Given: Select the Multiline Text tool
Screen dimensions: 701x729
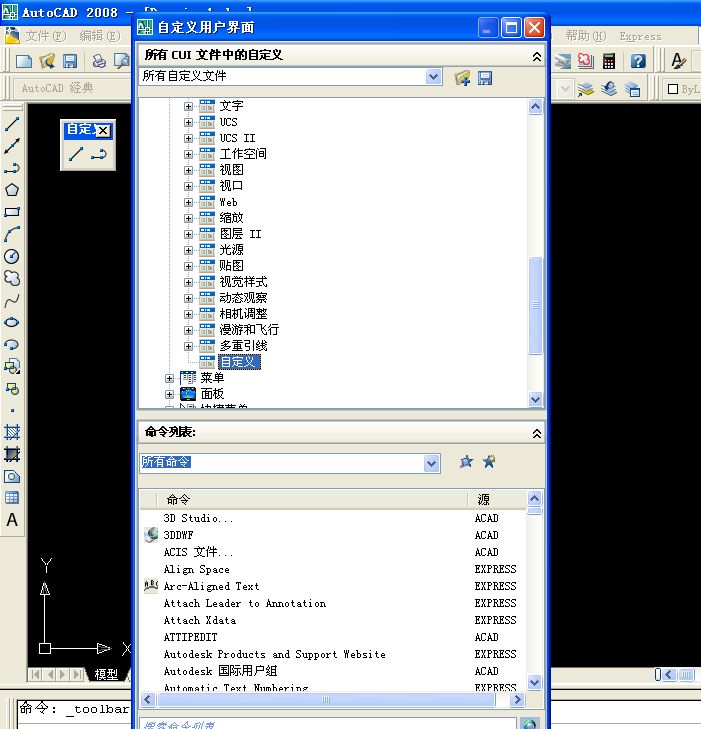Looking at the screenshot, I should 12,520.
